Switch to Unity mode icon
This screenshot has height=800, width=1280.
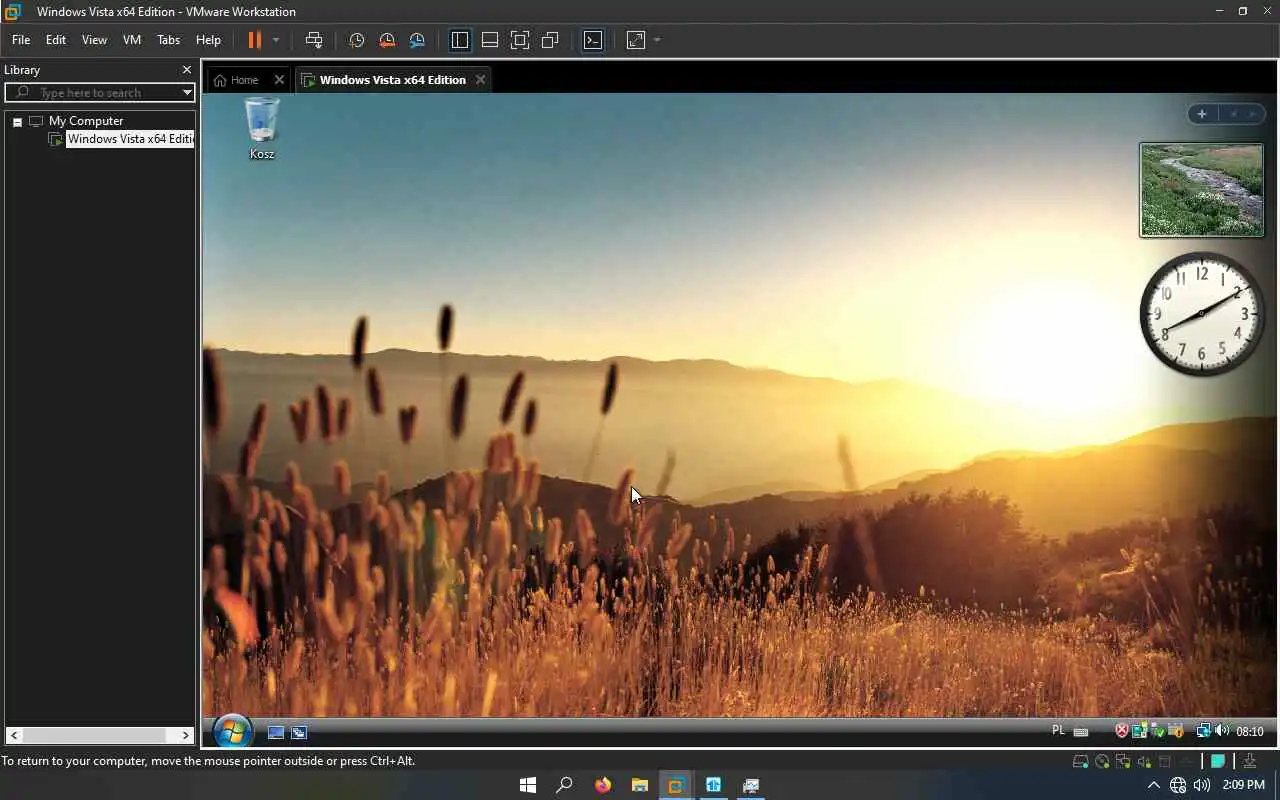(550, 40)
